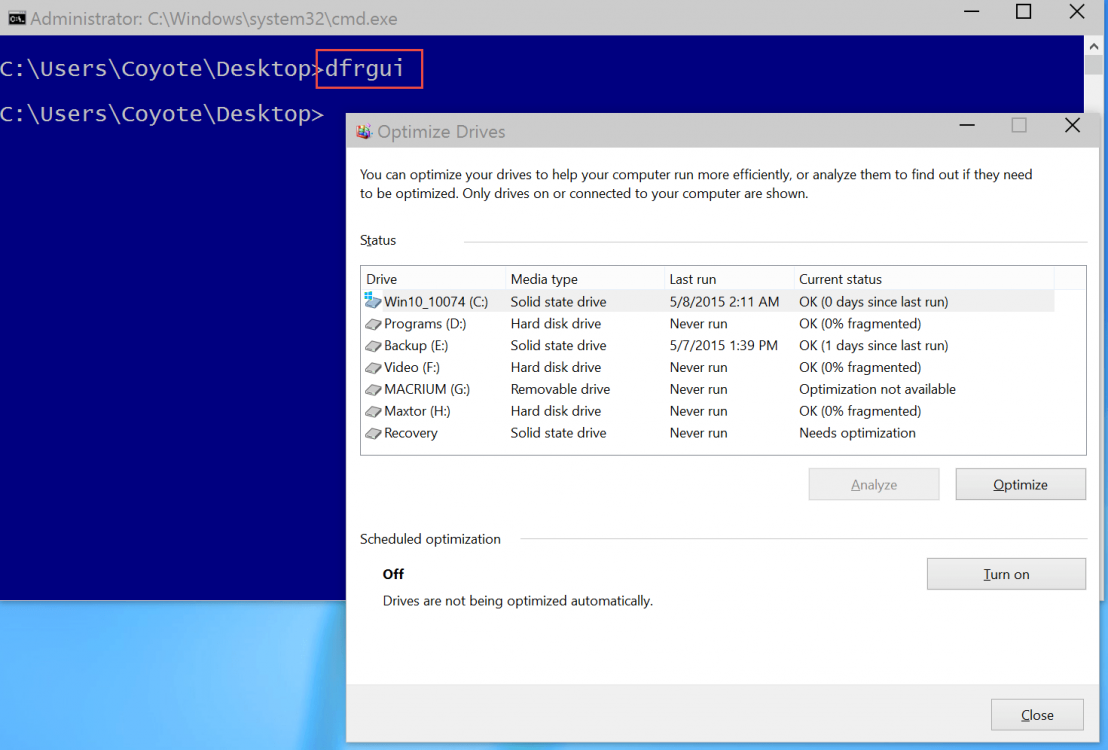
Task: Click the Maxtor (H:) drive icon
Action: pos(373,412)
